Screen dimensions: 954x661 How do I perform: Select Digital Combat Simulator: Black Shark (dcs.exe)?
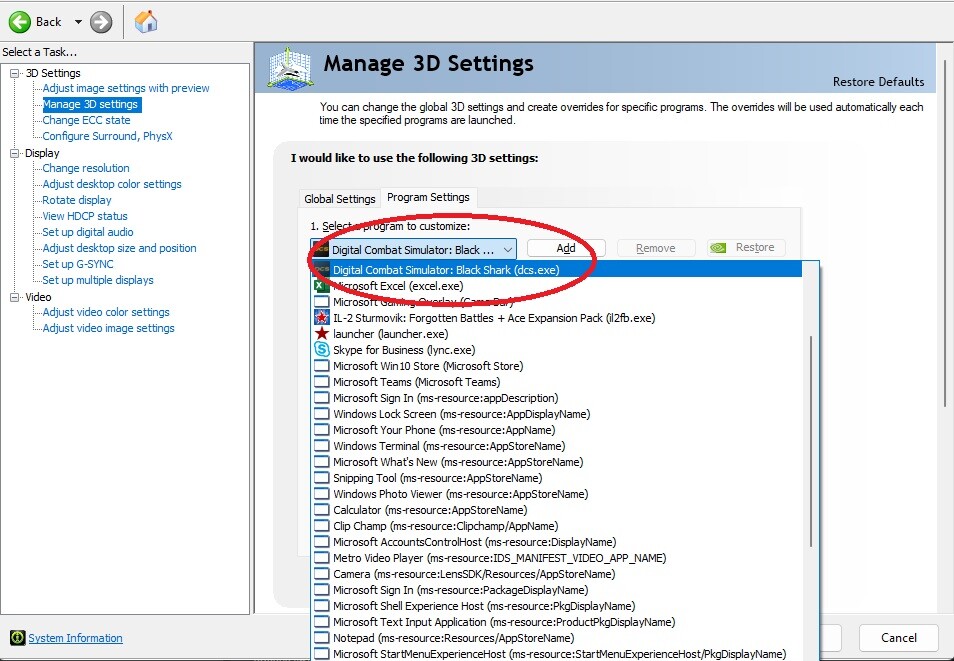click(x=557, y=269)
